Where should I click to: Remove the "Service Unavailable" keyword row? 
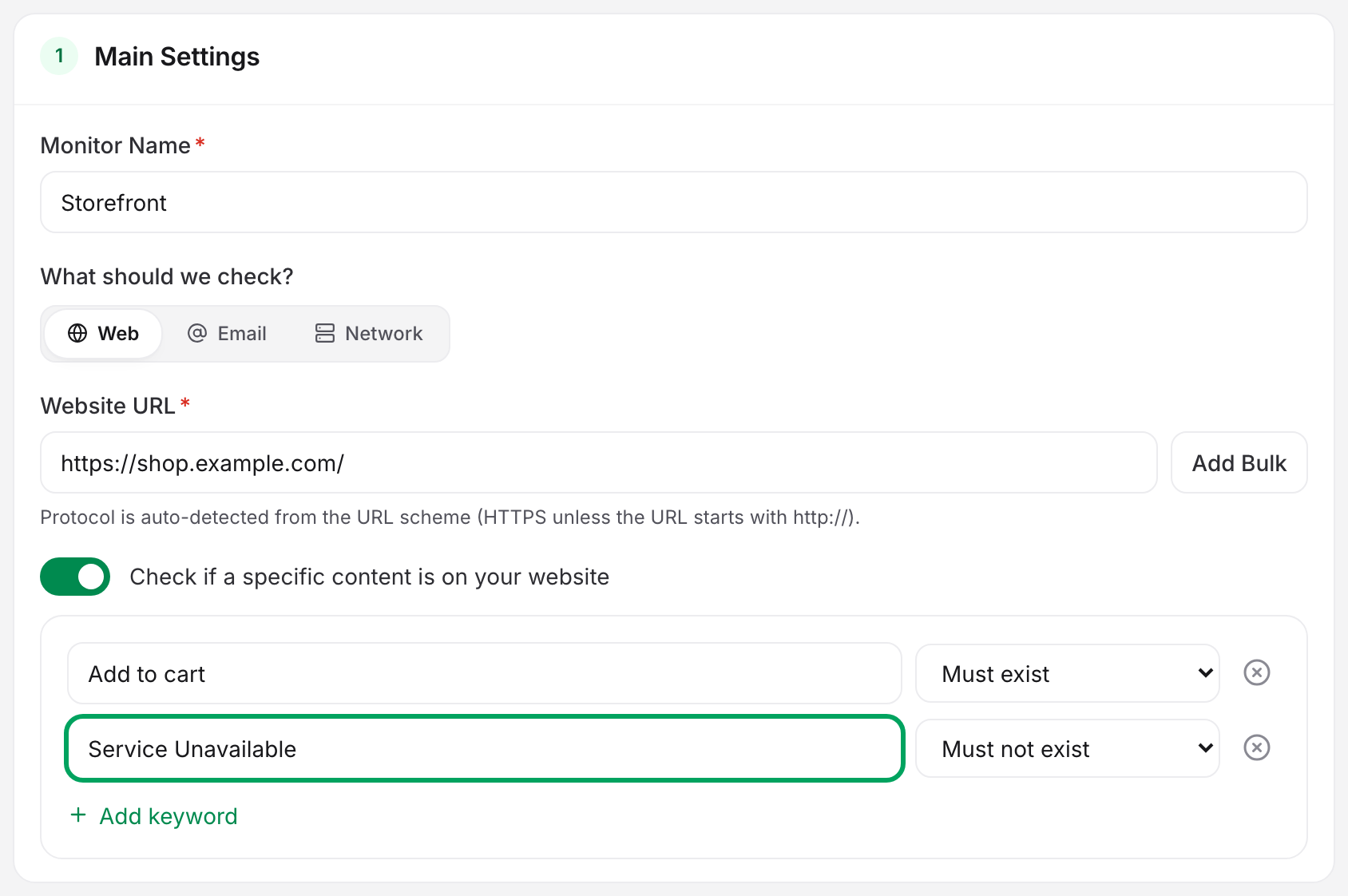1257,747
